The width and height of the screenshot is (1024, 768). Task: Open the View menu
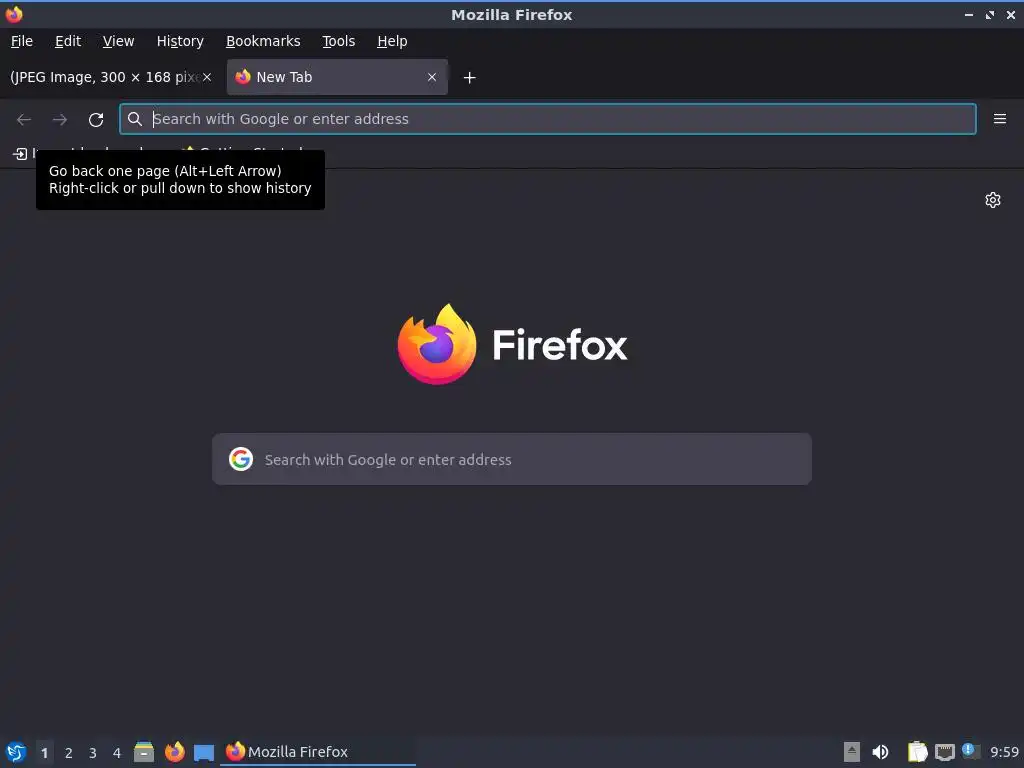point(118,41)
